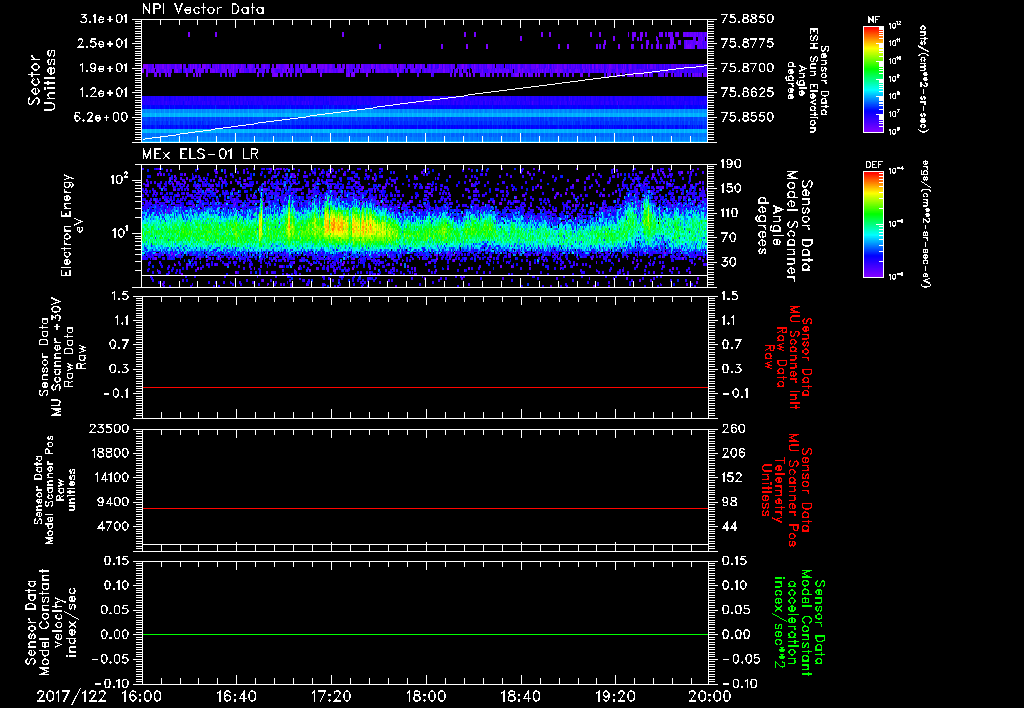Click the 9400 scanner position tick
This screenshot has width=1024, height=708.
[x=114, y=502]
